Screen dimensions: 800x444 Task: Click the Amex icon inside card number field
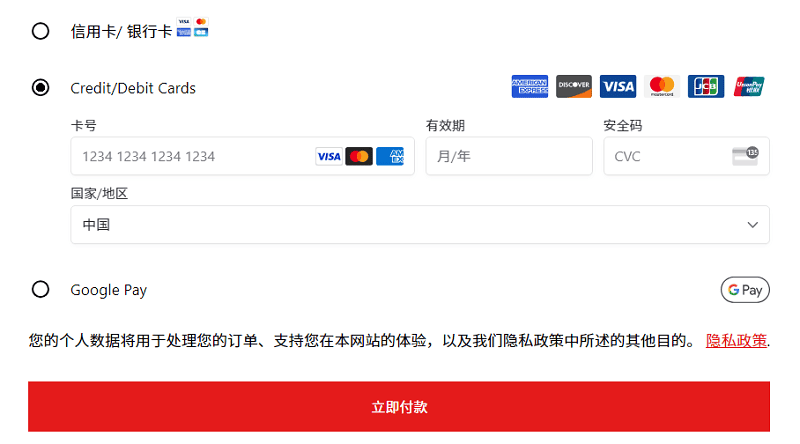point(390,156)
